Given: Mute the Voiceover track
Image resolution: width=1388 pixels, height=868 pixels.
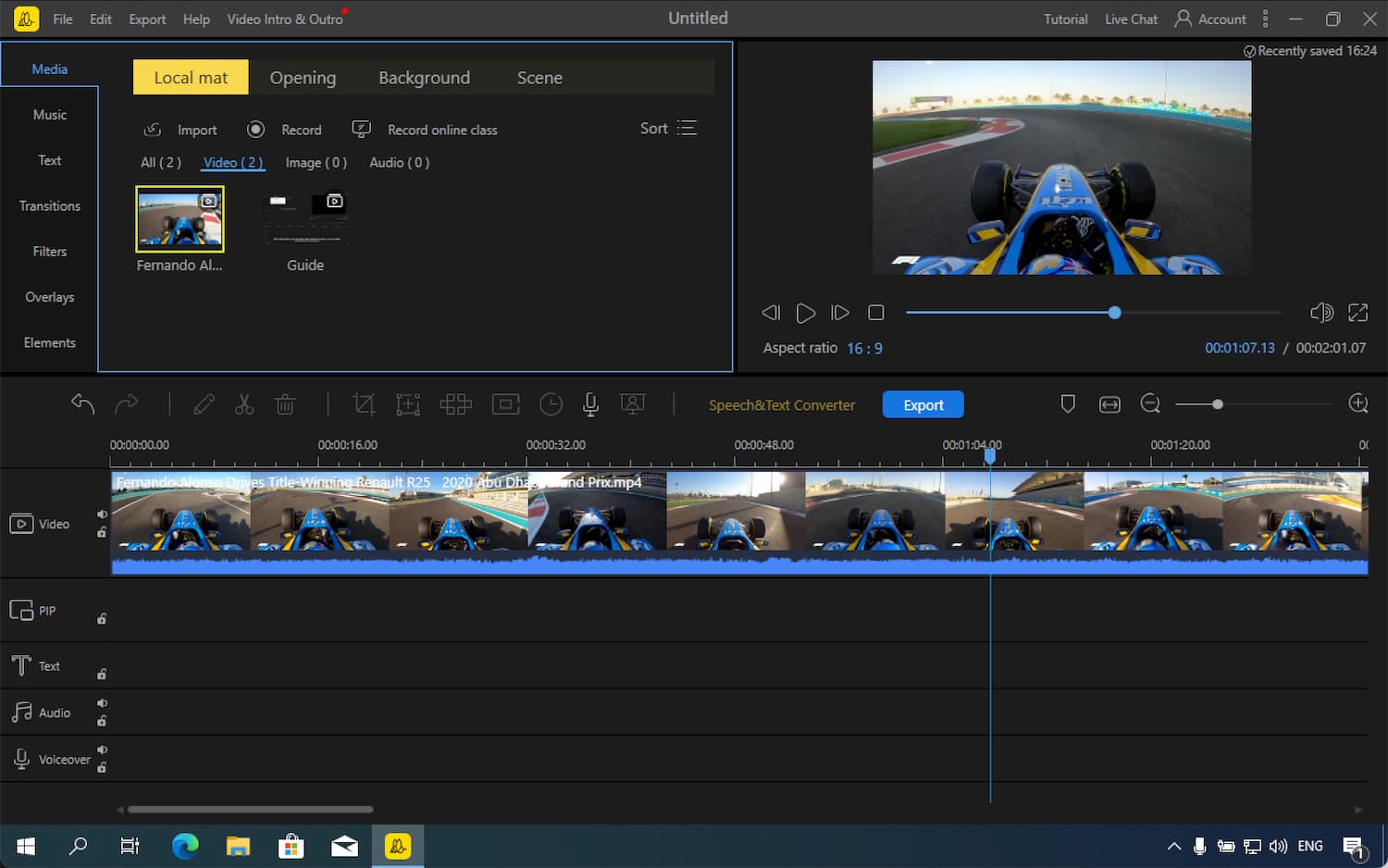Looking at the screenshot, I should click(x=102, y=750).
